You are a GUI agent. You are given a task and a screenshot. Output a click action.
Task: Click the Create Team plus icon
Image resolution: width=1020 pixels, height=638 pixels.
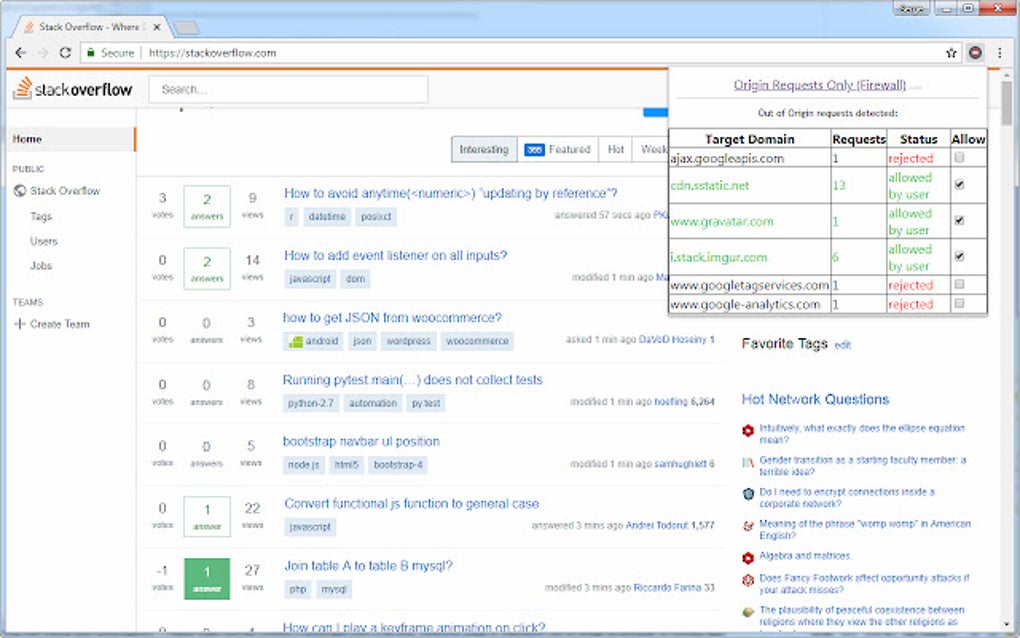click(20, 324)
